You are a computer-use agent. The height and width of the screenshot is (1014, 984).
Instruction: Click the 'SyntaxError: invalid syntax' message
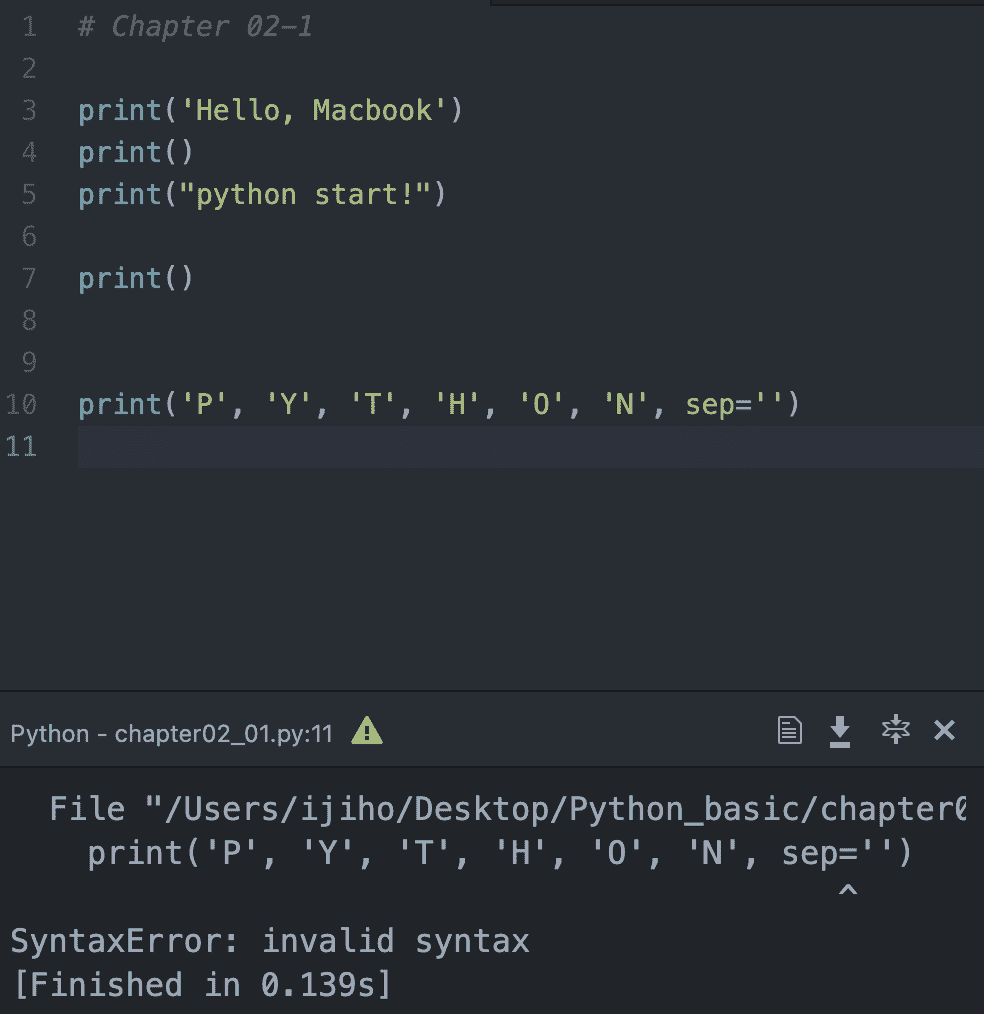pyautogui.click(x=270, y=941)
